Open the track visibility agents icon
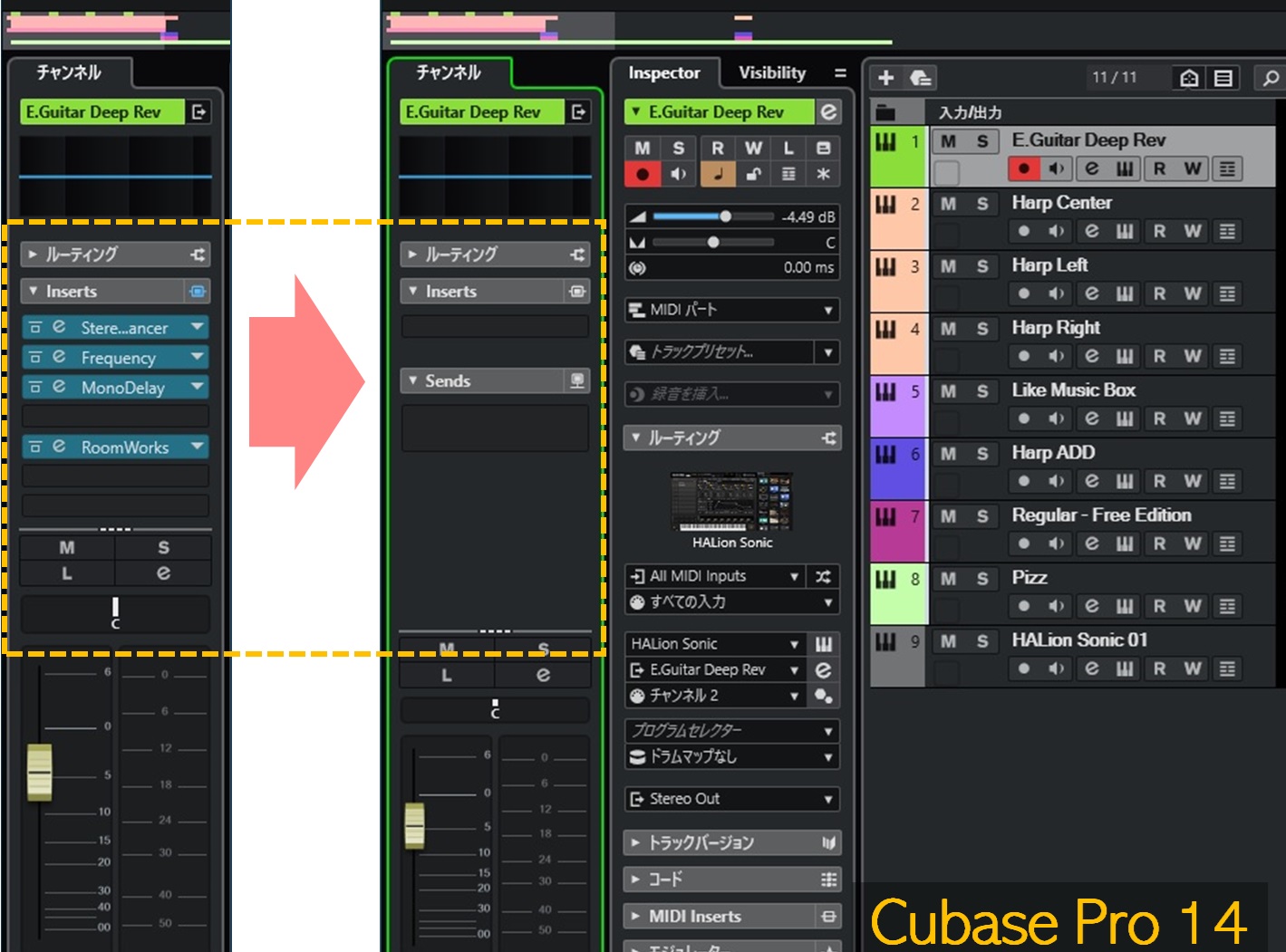The width and height of the screenshot is (1286, 952). 1189,78
